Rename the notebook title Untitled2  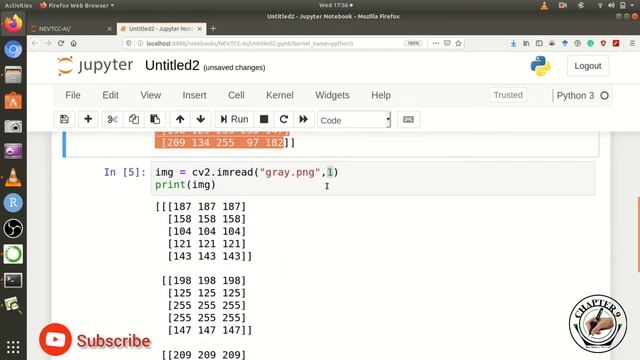172,66
